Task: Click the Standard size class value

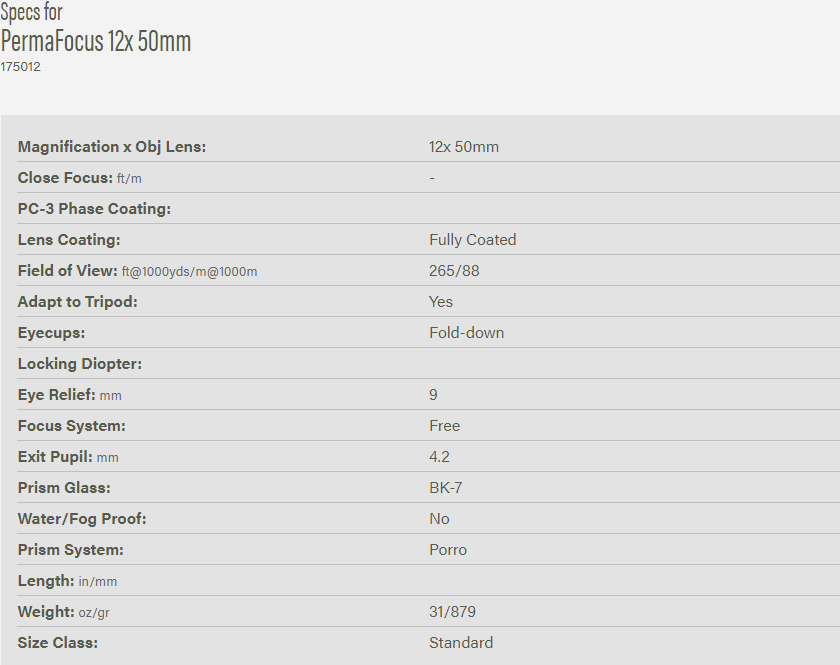Action: tap(461, 643)
